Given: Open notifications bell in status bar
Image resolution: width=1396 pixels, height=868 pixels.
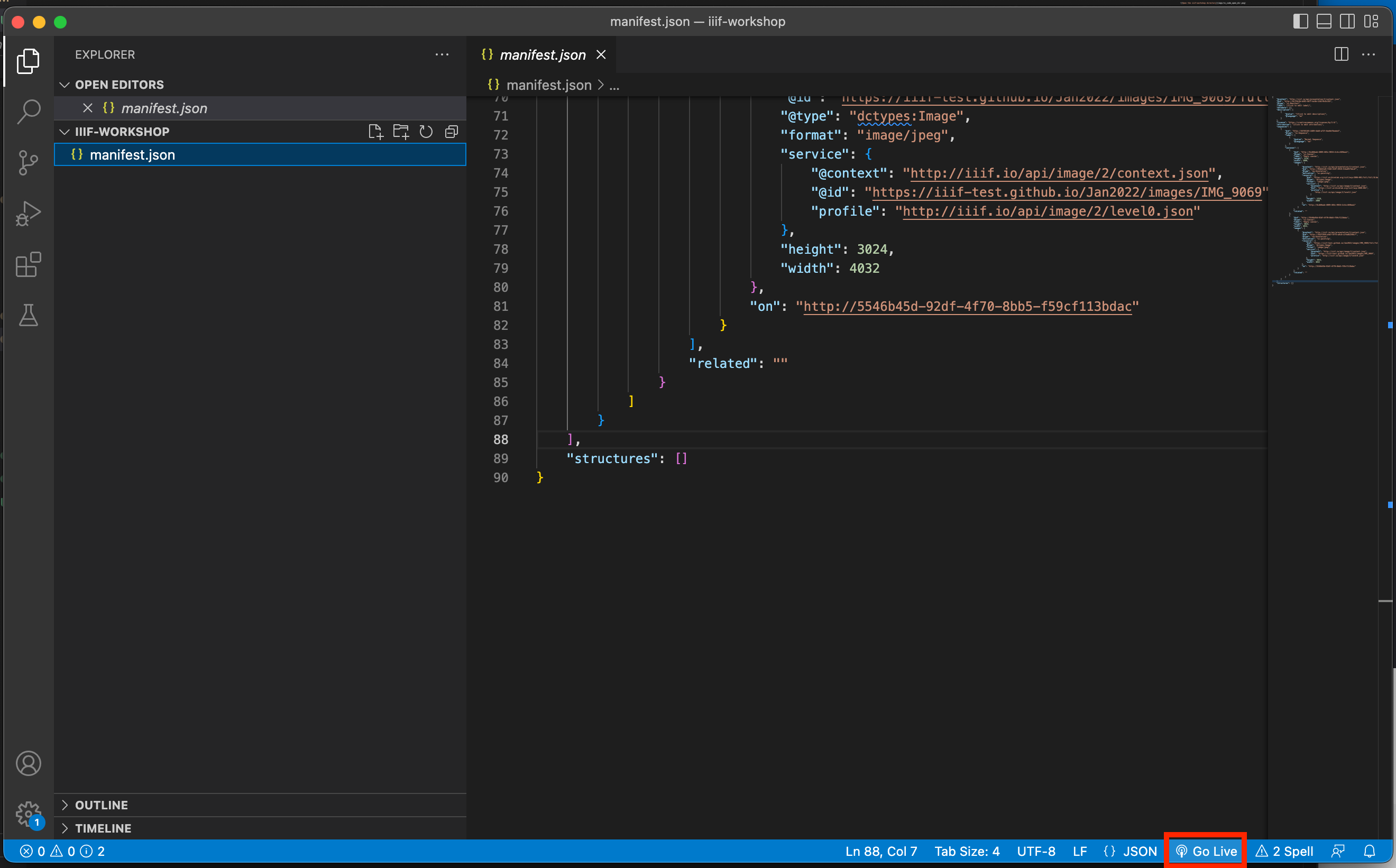Looking at the screenshot, I should [x=1370, y=851].
